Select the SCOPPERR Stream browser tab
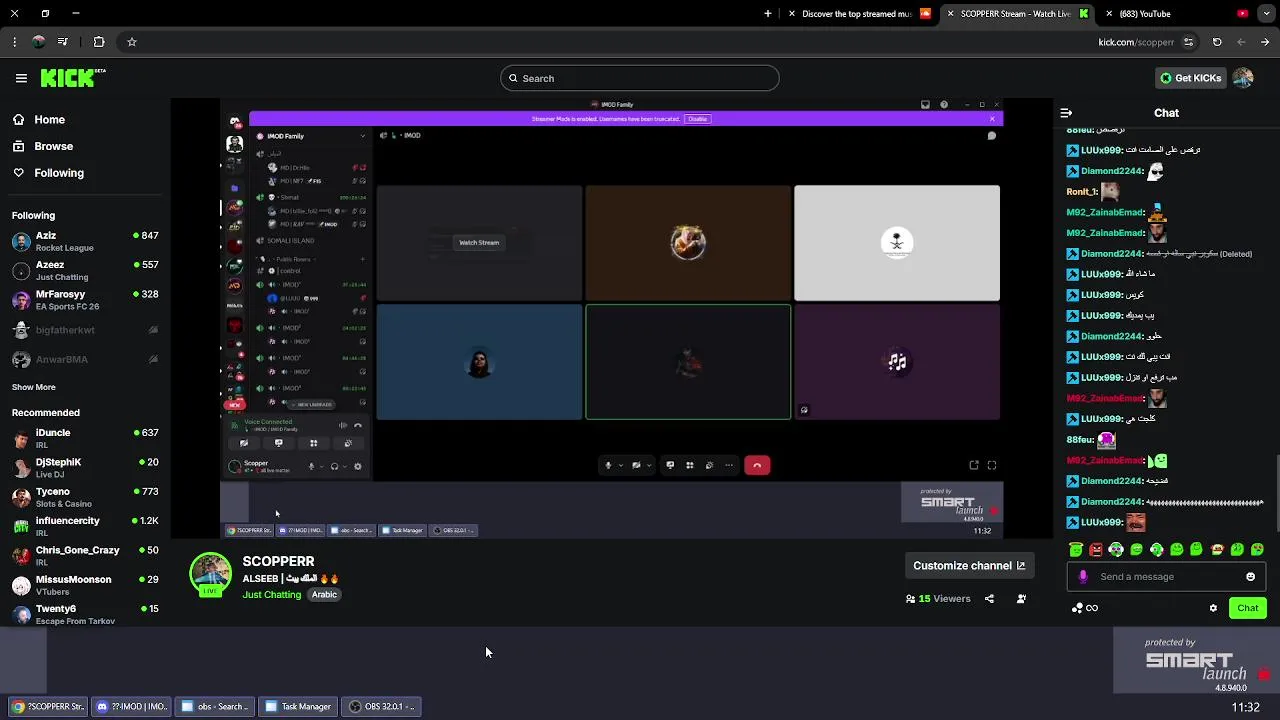Viewport: 1280px width, 720px height. tap(1016, 14)
